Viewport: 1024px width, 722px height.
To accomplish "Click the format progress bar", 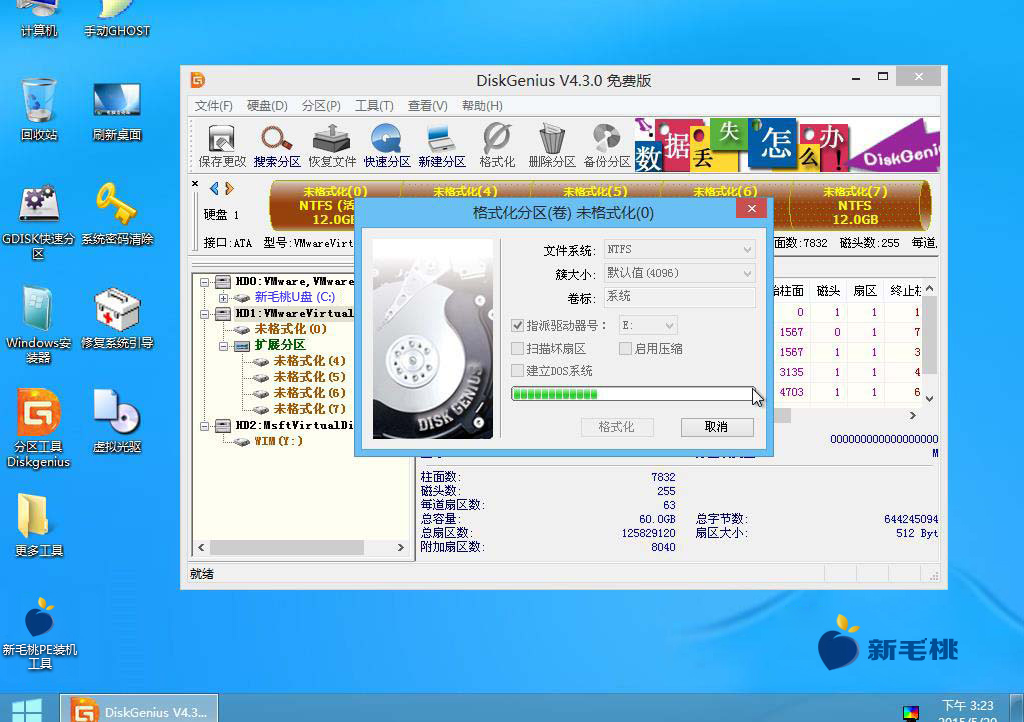I will (x=632, y=394).
